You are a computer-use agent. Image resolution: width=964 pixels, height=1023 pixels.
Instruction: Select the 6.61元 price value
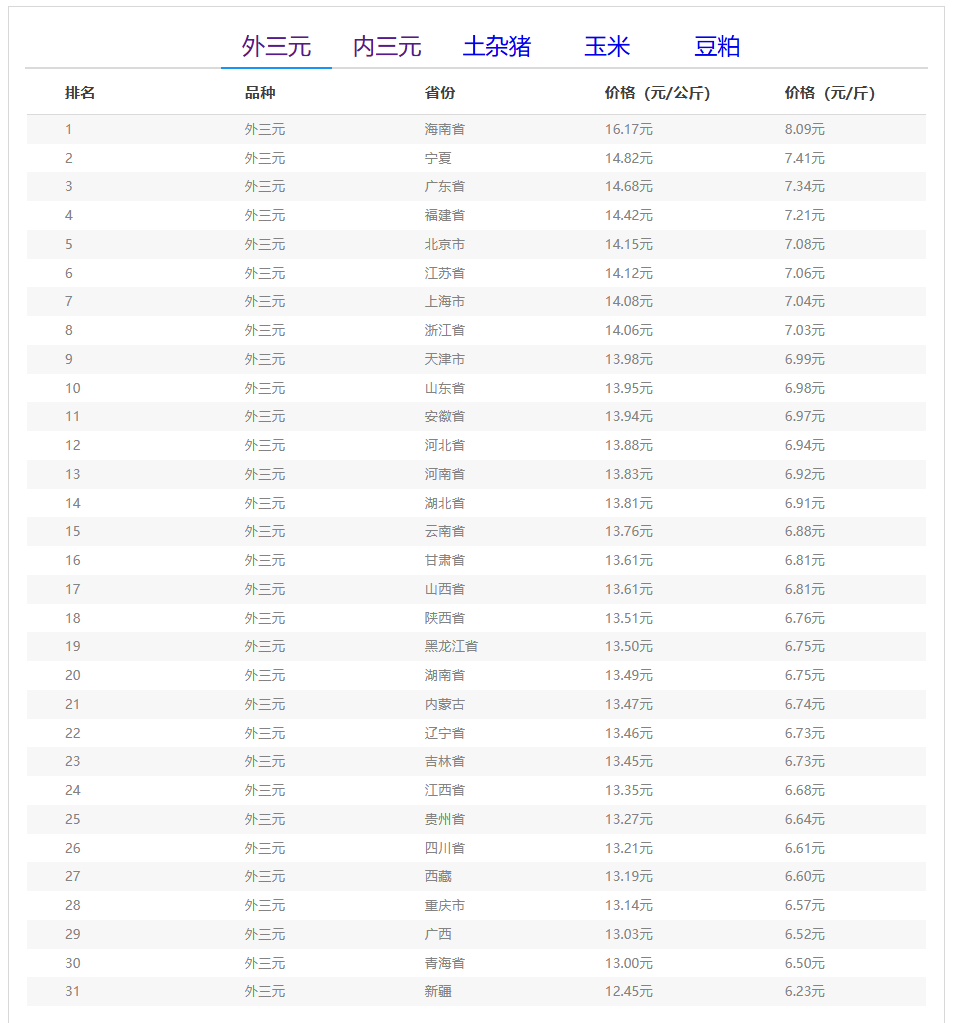(805, 847)
